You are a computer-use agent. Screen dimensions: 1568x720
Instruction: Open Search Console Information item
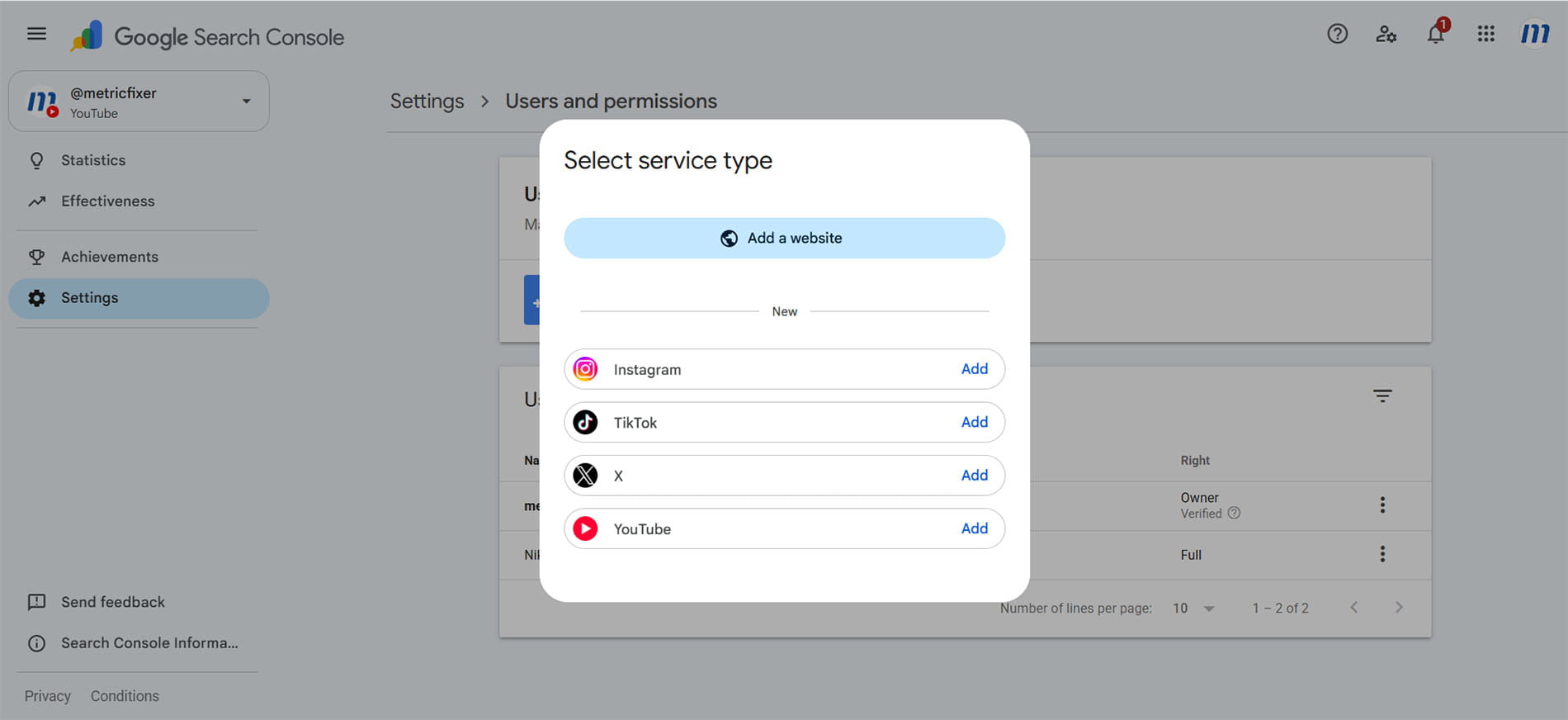(x=149, y=643)
